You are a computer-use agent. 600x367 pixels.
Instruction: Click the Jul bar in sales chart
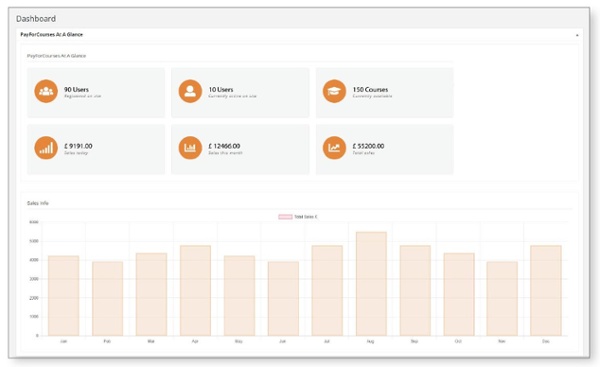(327, 291)
